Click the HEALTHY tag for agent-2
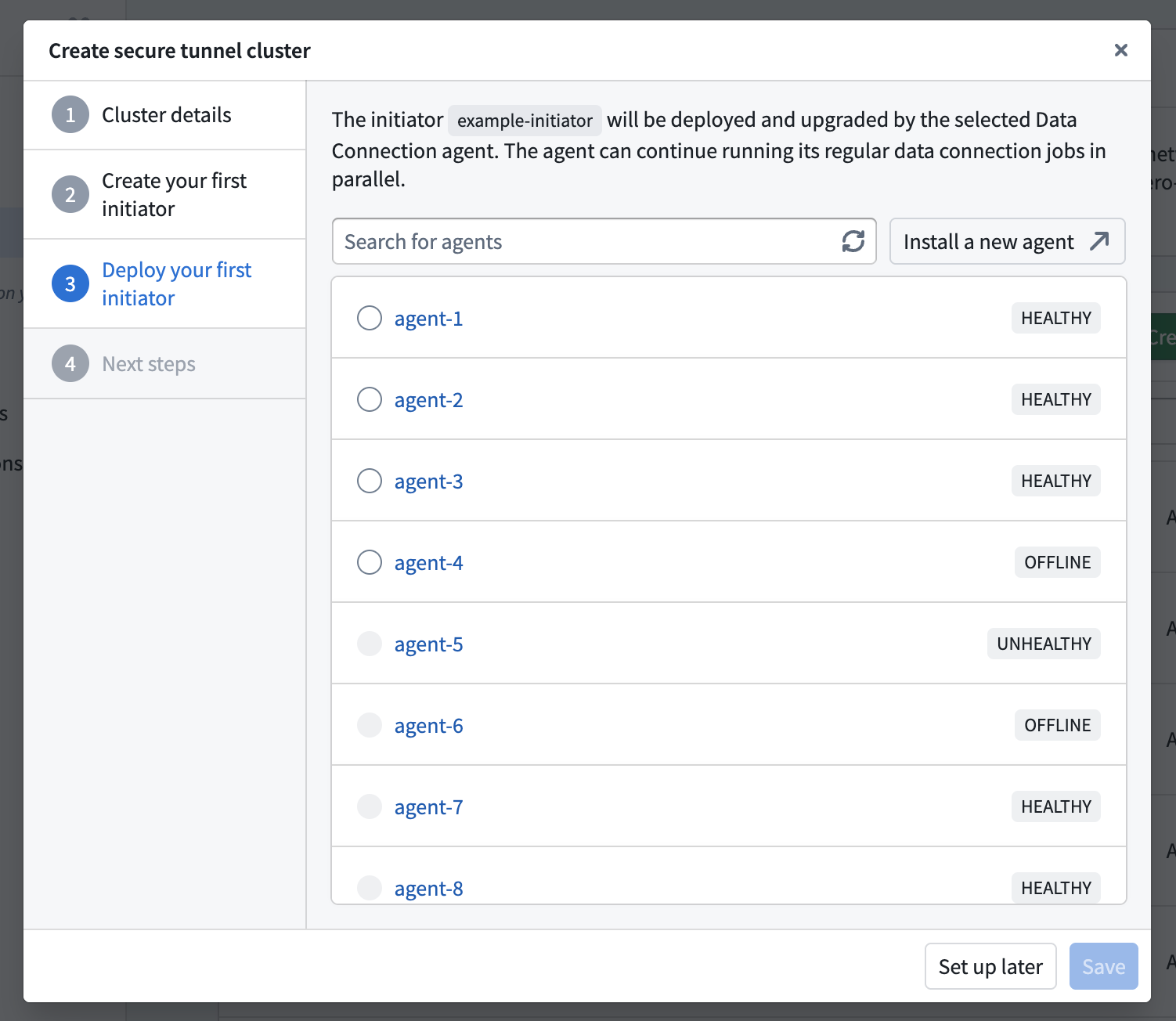The image size is (1176, 1021). (1055, 399)
